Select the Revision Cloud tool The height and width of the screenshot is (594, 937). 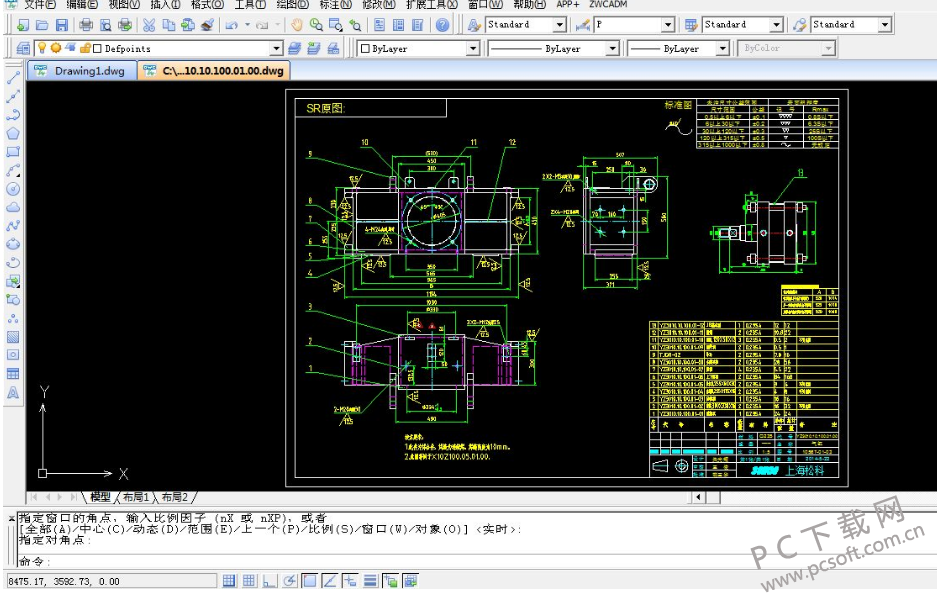(x=13, y=207)
